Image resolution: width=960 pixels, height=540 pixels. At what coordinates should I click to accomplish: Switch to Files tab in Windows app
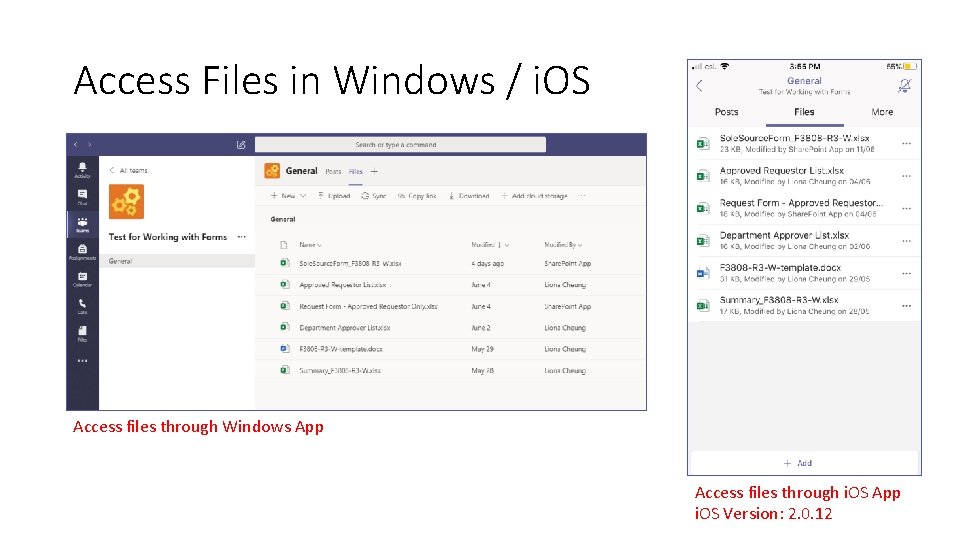click(356, 171)
